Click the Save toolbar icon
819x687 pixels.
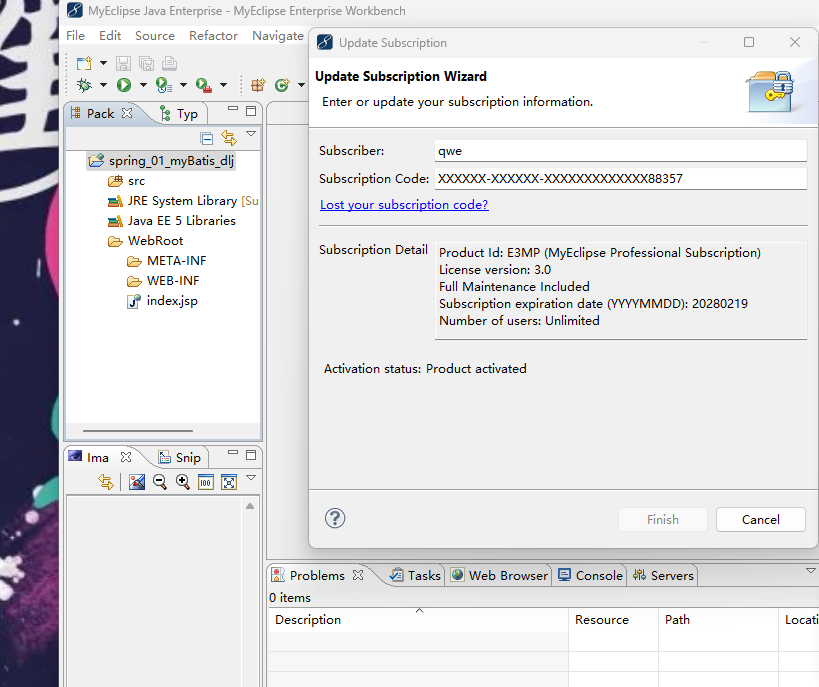(x=123, y=64)
